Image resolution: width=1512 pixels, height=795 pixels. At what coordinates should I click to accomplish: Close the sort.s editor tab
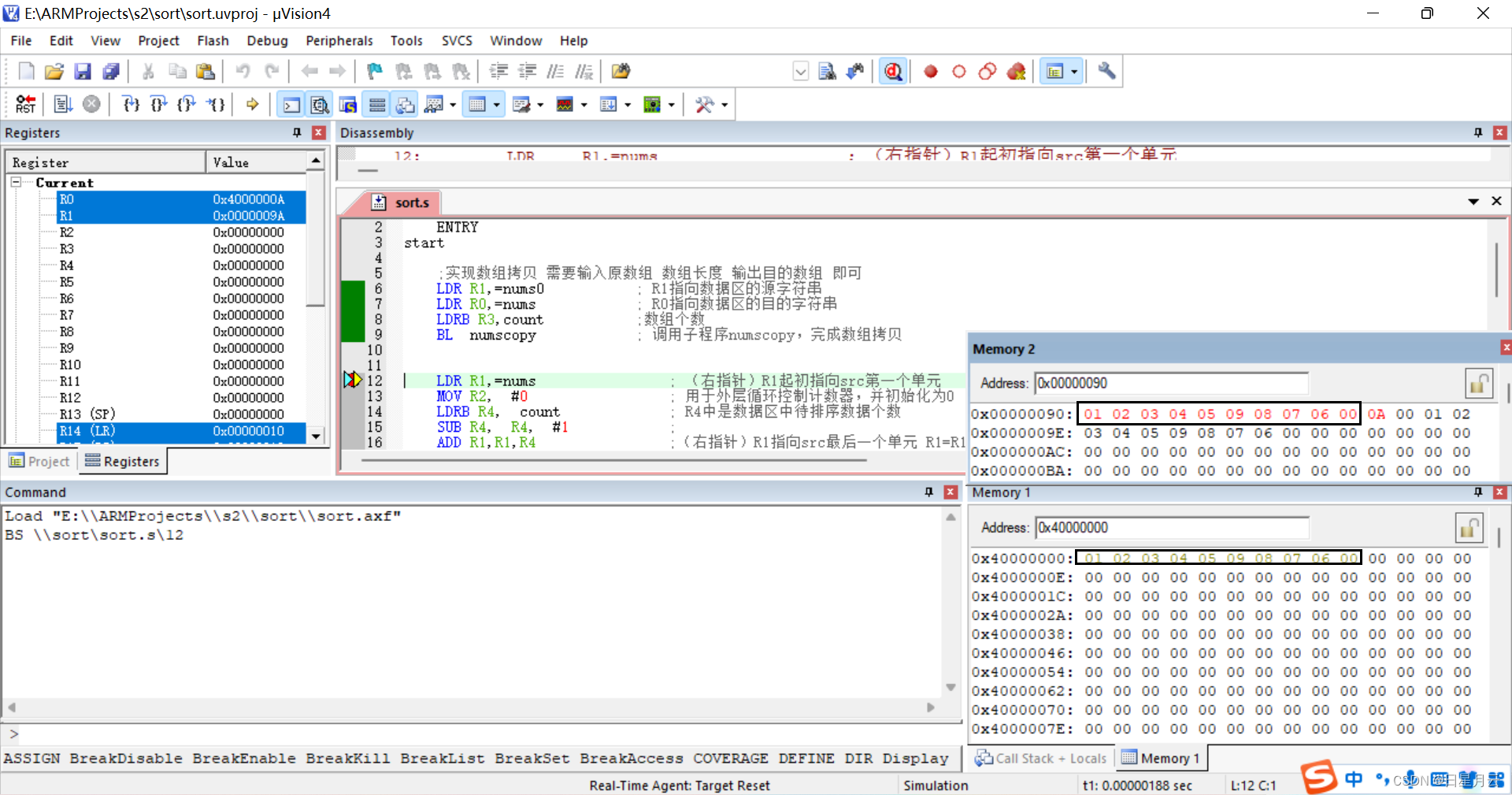(1497, 202)
